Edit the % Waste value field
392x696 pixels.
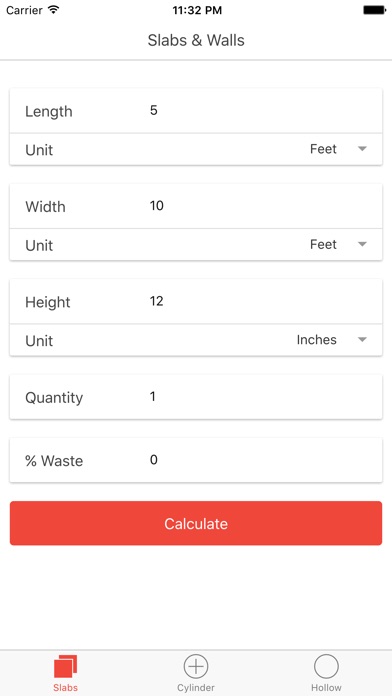(x=262, y=460)
